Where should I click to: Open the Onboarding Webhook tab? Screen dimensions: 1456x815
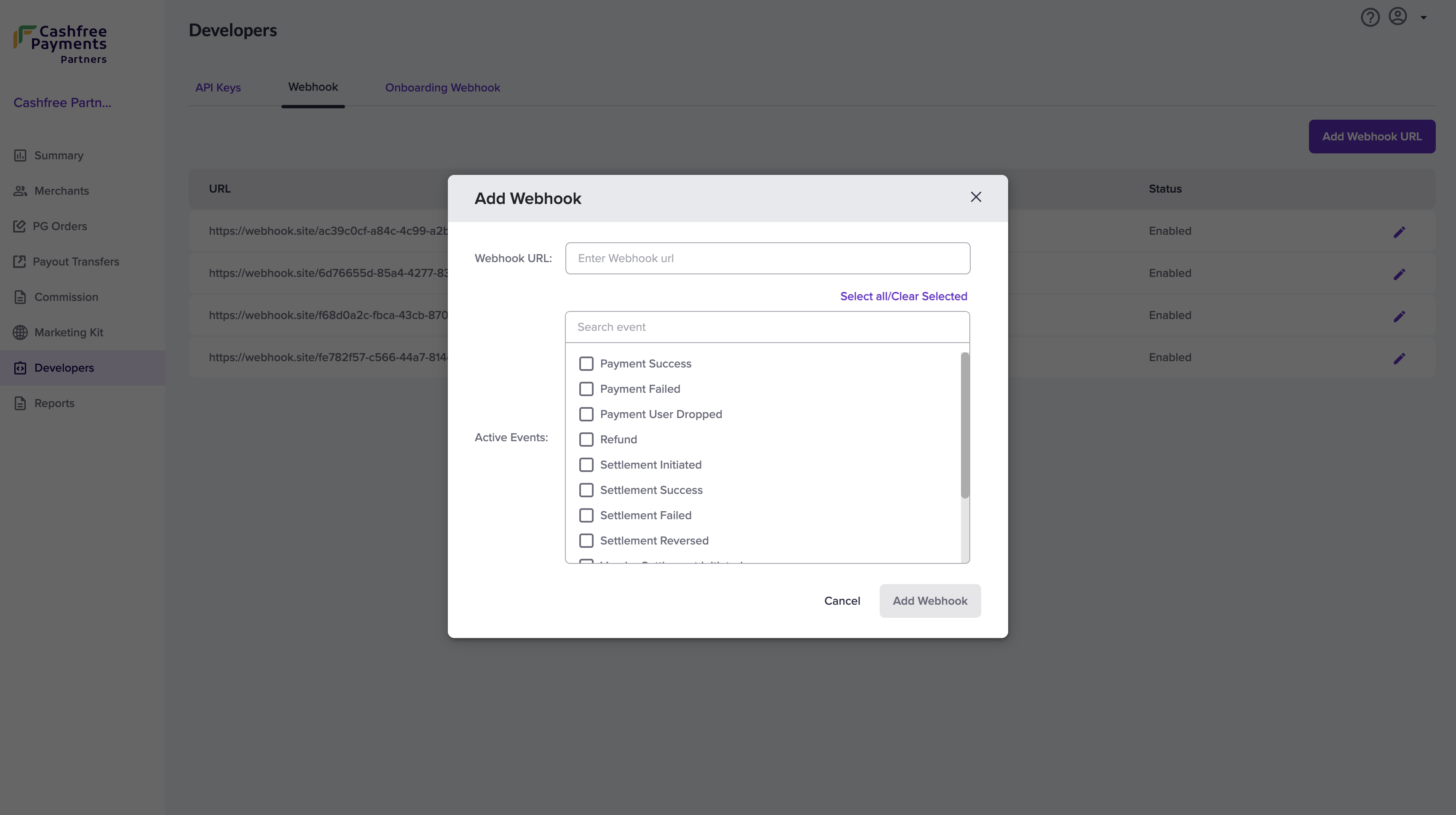pyautogui.click(x=442, y=88)
